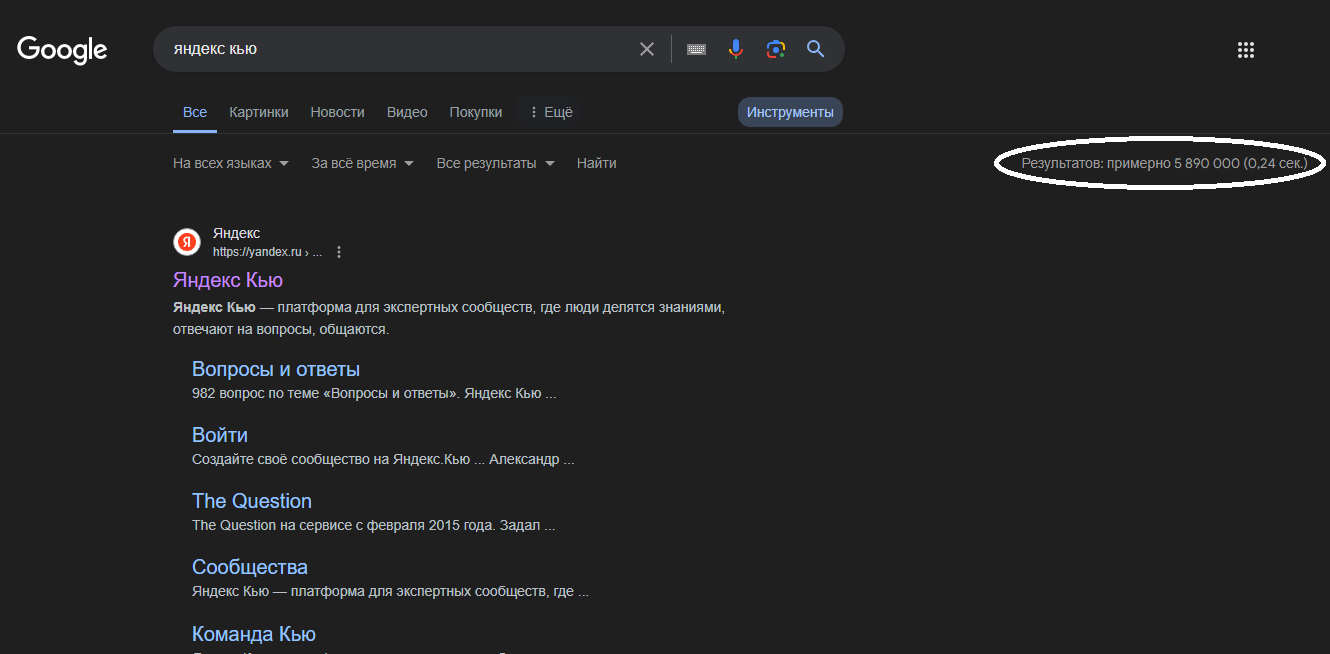Open the Видео tab
Image resolution: width=1330 pixels, height=654 pixels.
(407, 112)
